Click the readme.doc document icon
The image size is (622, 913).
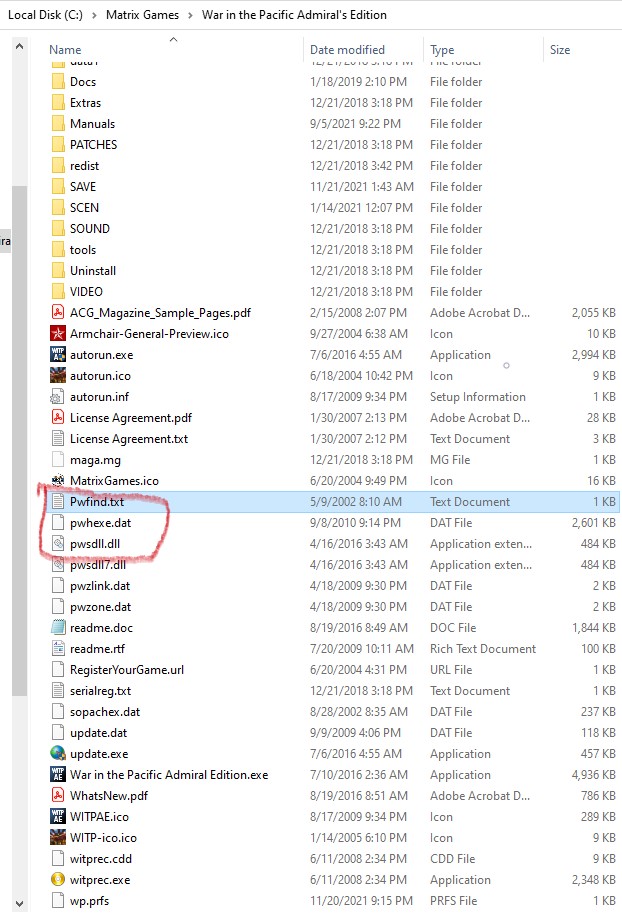pos(58,627)
